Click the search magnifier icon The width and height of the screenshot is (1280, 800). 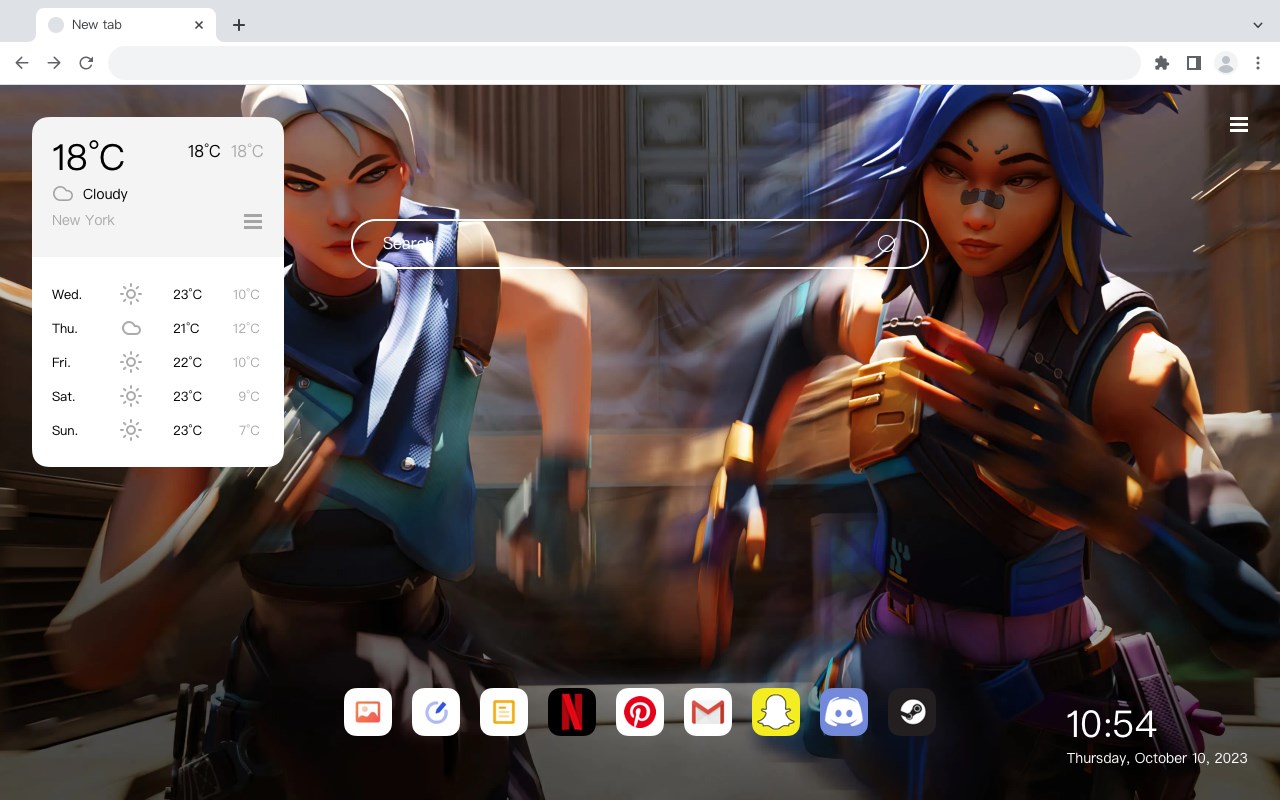tap(886, 244)
